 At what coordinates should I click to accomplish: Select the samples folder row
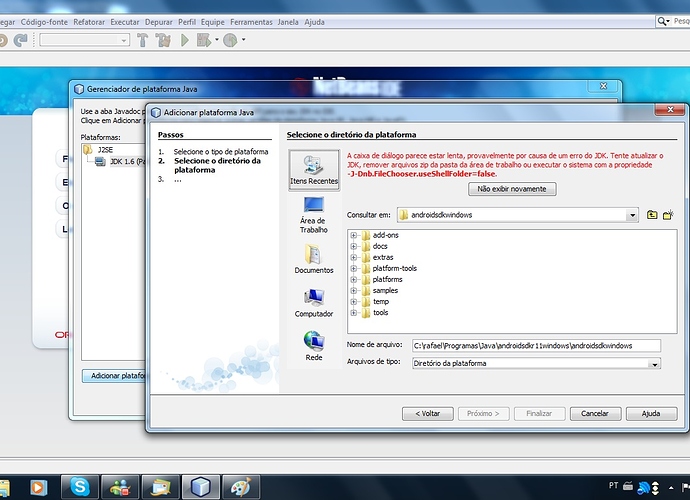coord(379,290)
